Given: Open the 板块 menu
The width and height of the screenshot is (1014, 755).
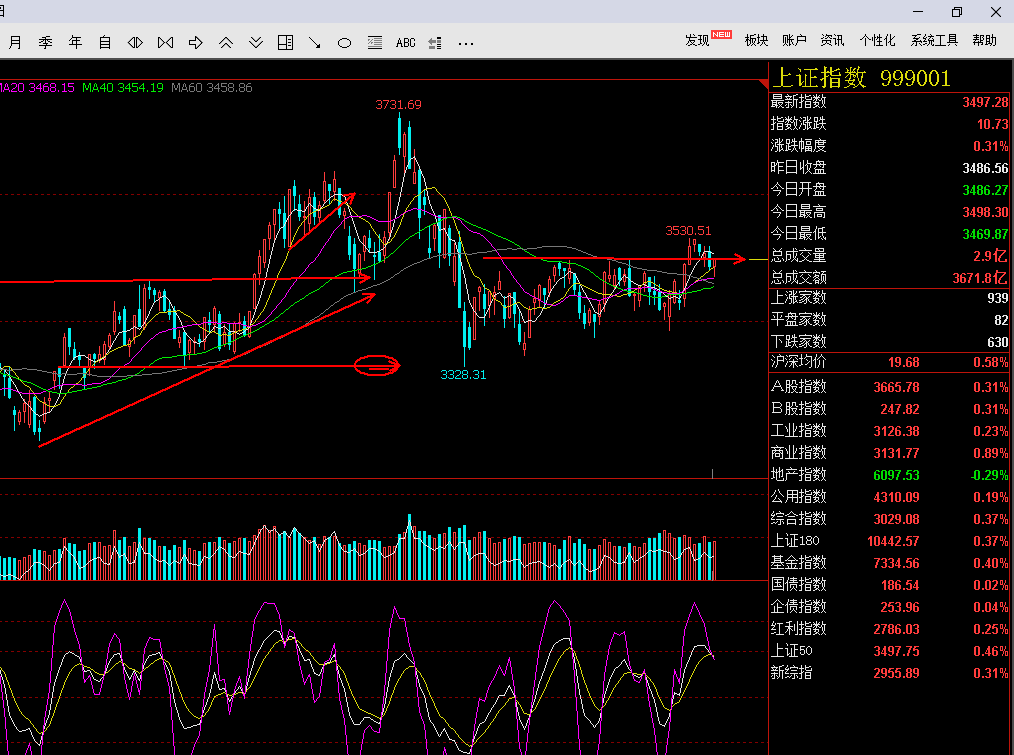Looking at the screenshot, I should coord(756,40).
